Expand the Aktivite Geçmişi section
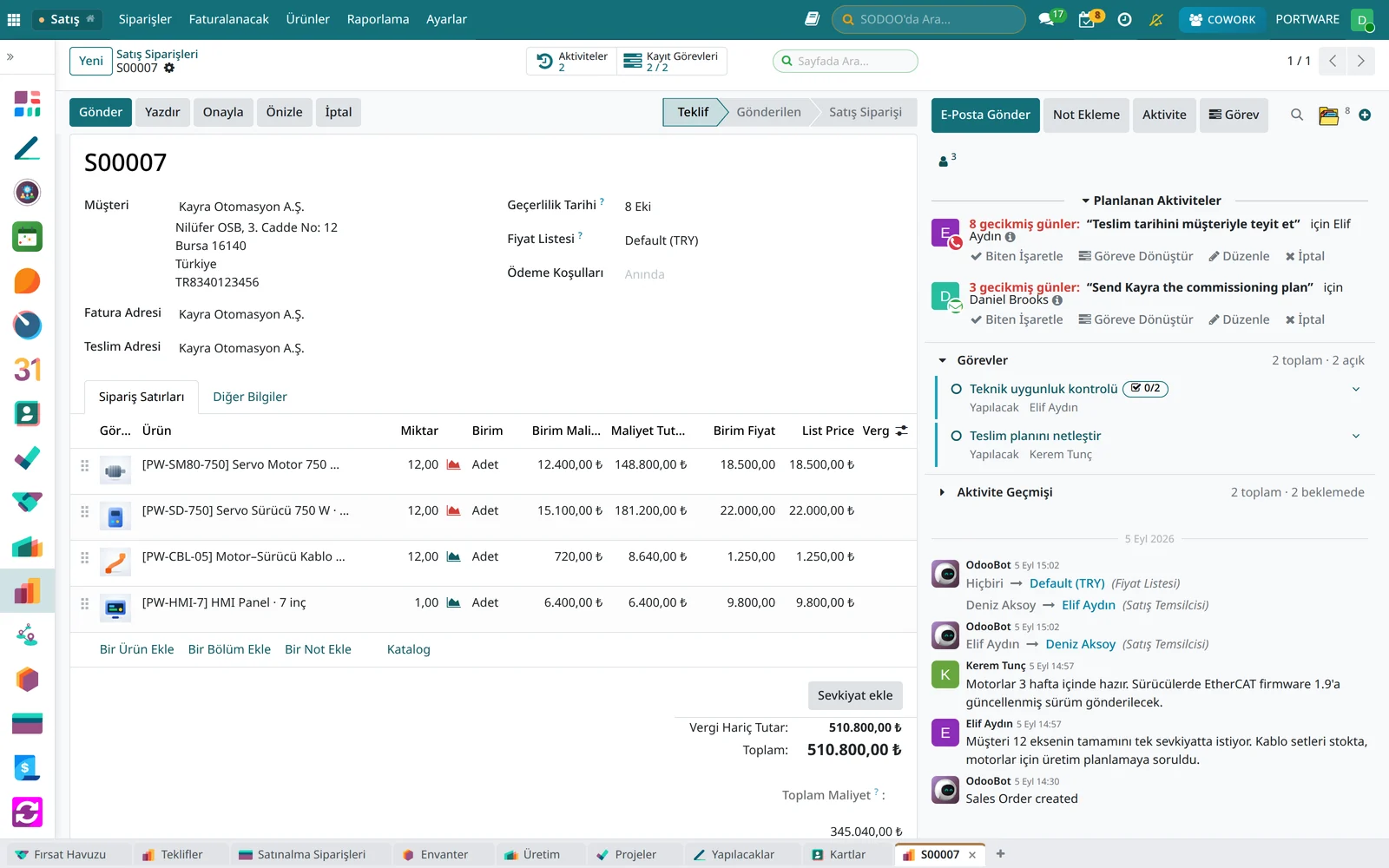1389x868 pixels. [1004, 492]
